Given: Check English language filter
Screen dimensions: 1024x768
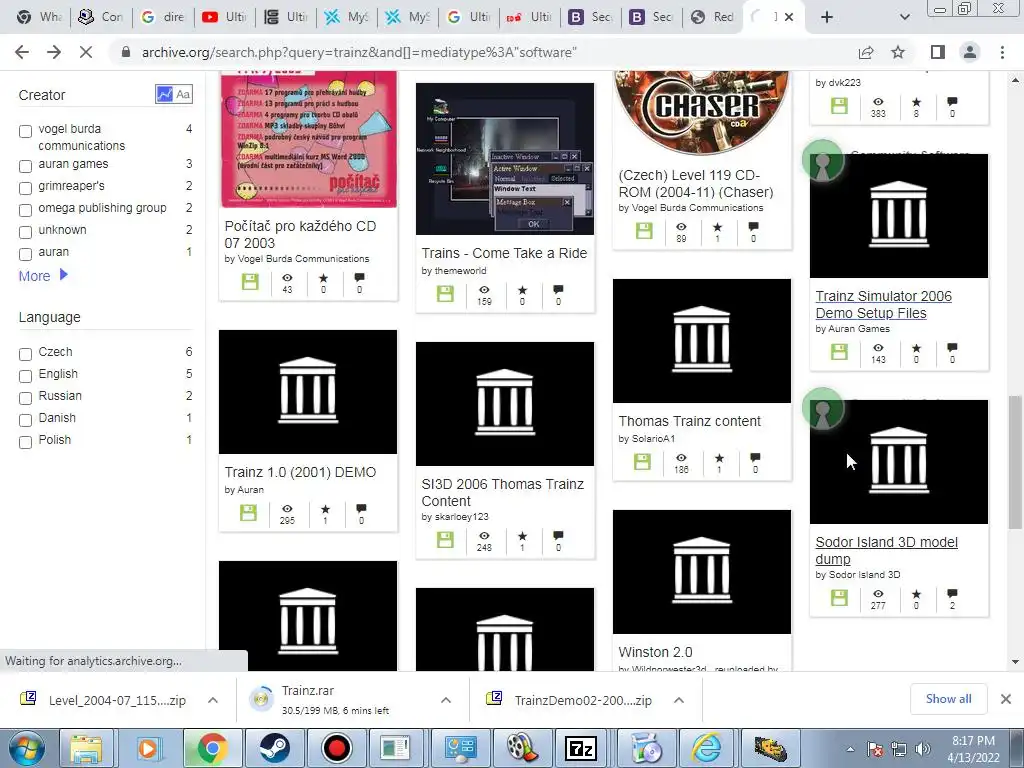Looking at the screenshot, I should click(x=25, y=376).
